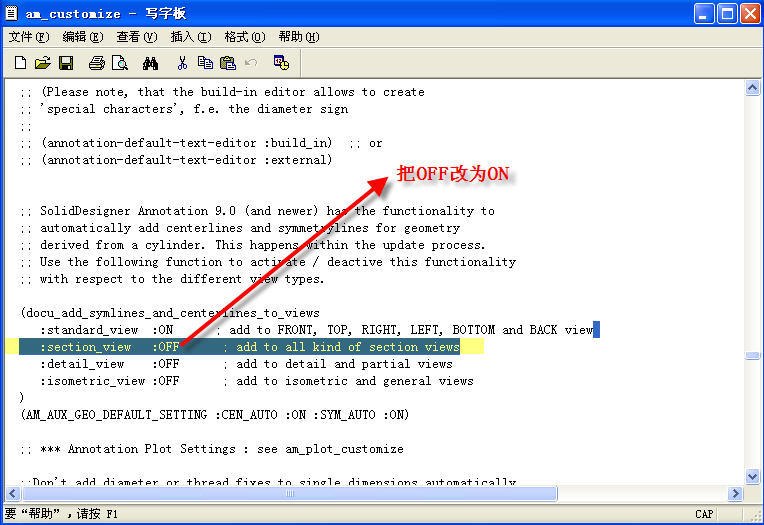Click the :standard_view keyword
This screenshot has width=764, height=525.
tap(89, 330)
